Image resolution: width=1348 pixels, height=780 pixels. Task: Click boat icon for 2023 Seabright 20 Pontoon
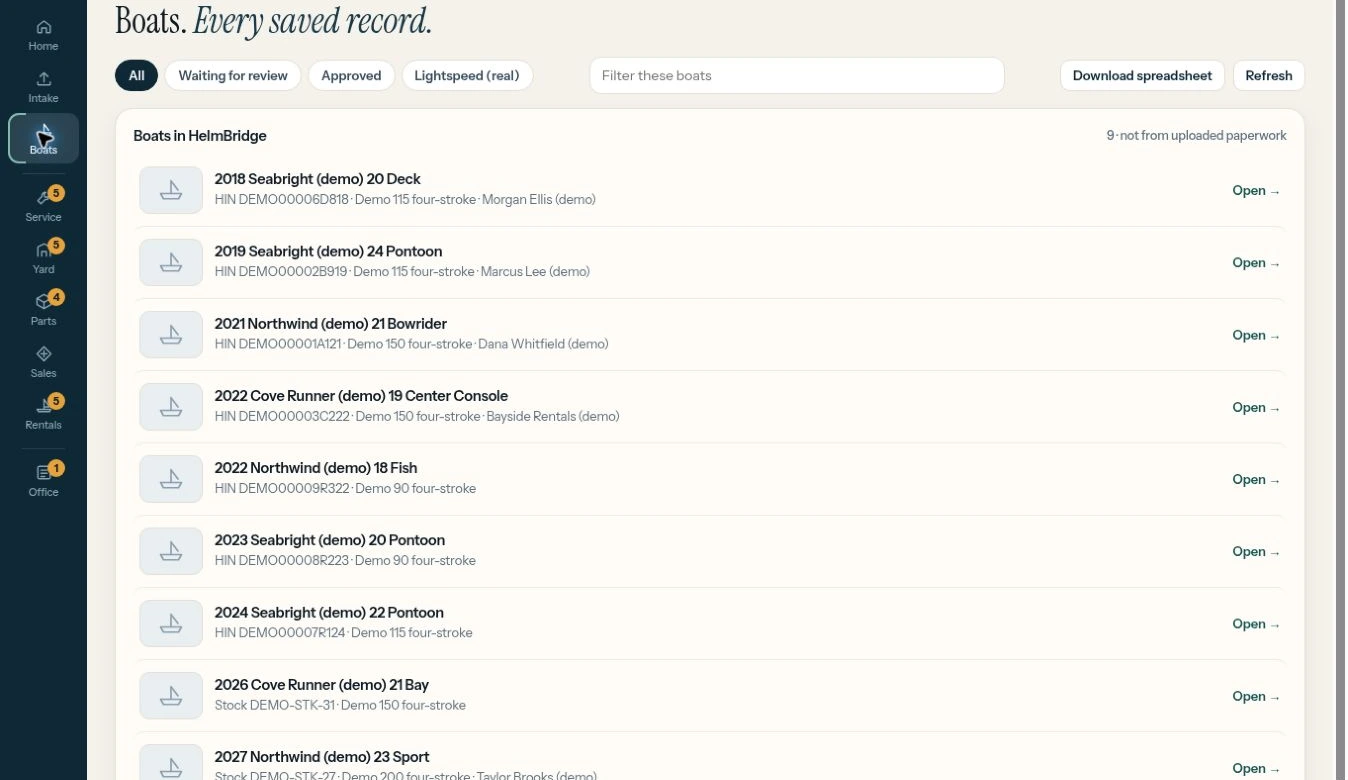(171, 551)
